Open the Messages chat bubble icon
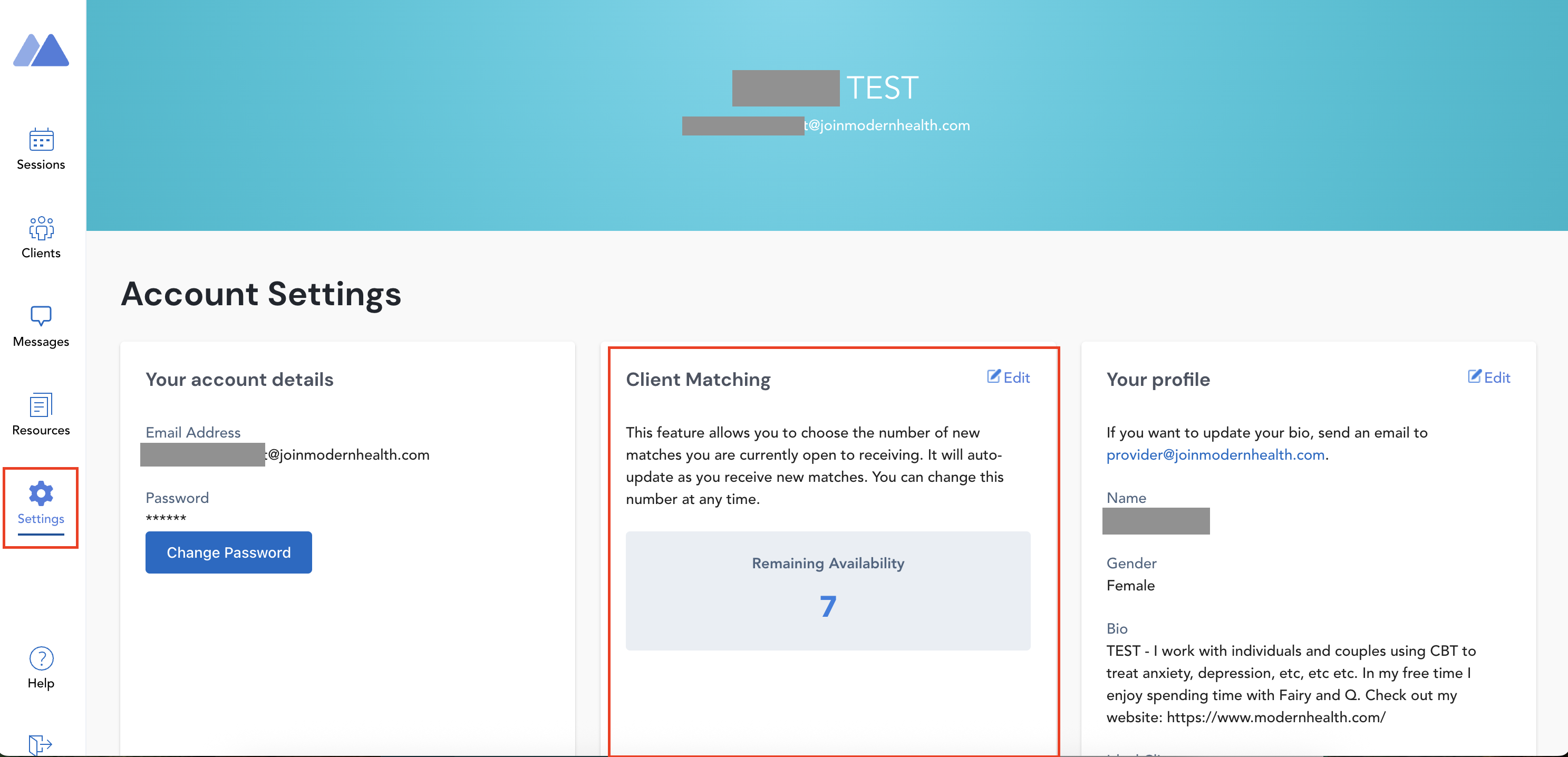Viewport: 1568px width, 757px height. (x=41, y=316)
